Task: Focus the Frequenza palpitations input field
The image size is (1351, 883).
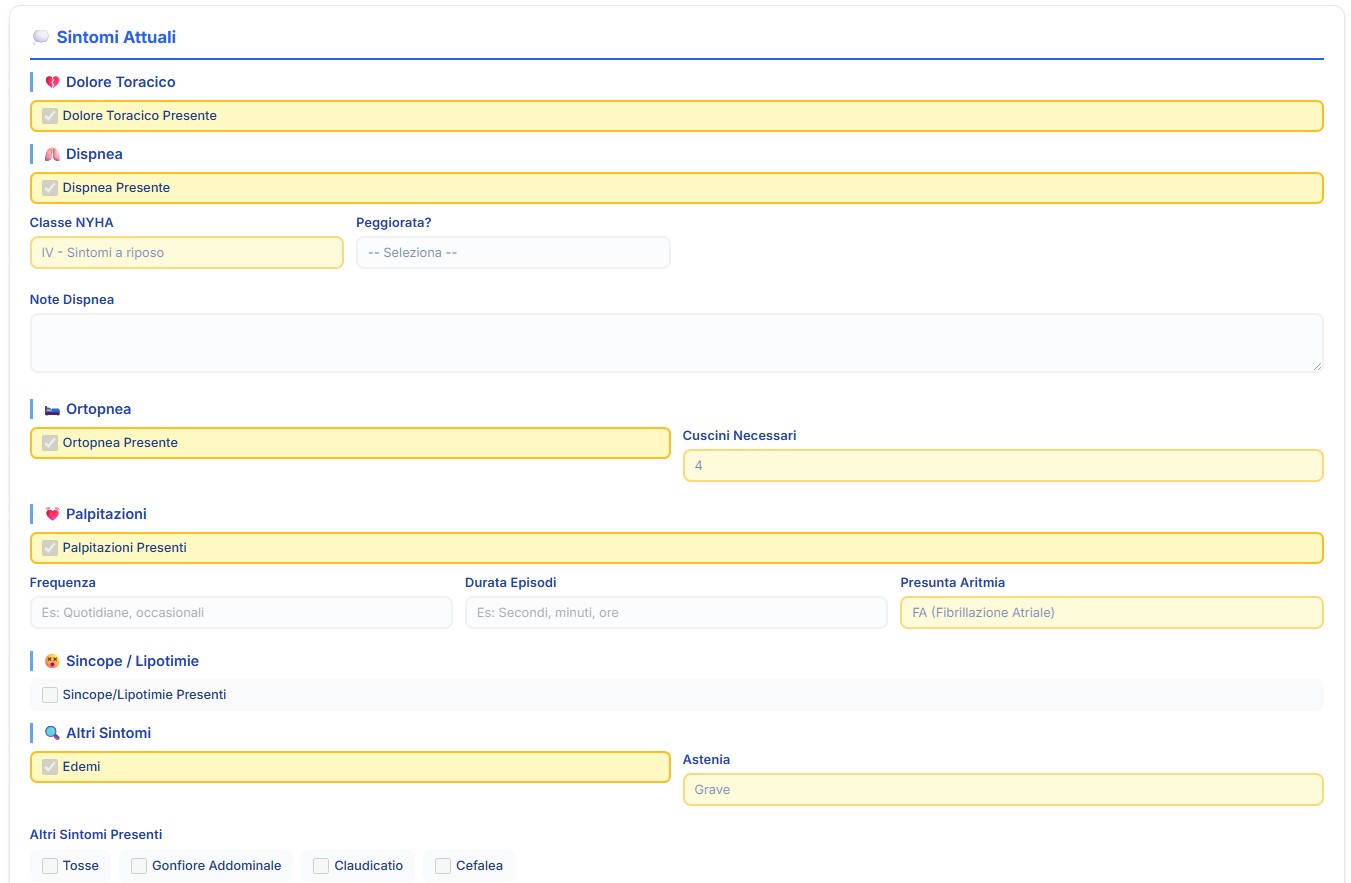Action: pos(241,613)
